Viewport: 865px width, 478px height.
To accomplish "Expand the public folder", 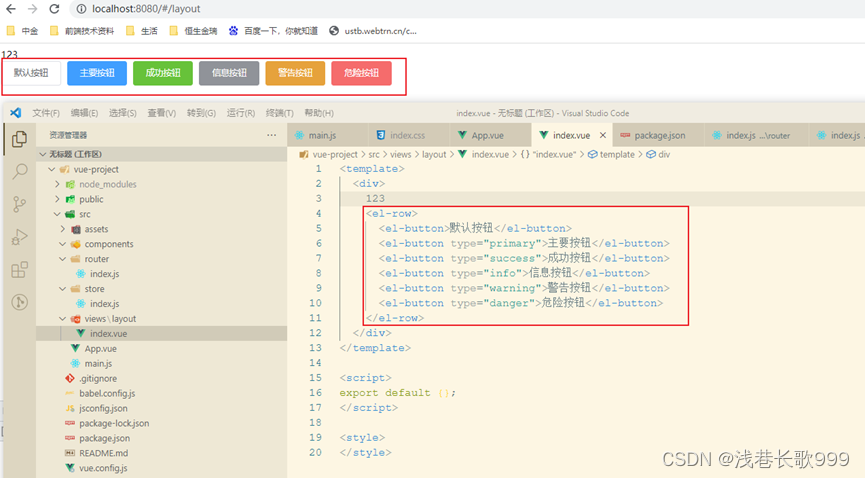I will pos(161,199).
